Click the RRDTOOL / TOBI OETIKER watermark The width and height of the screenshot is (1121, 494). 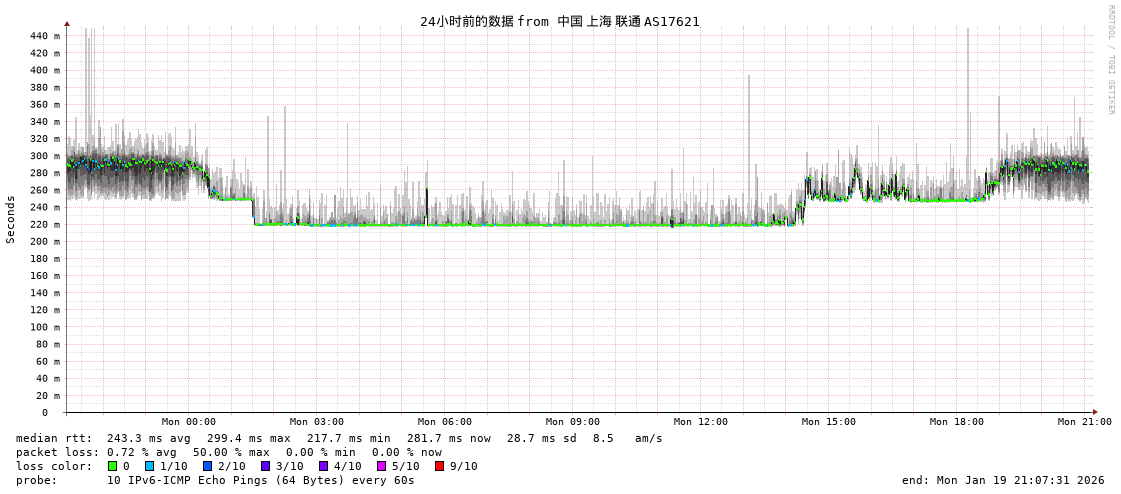click(1110, 60)
